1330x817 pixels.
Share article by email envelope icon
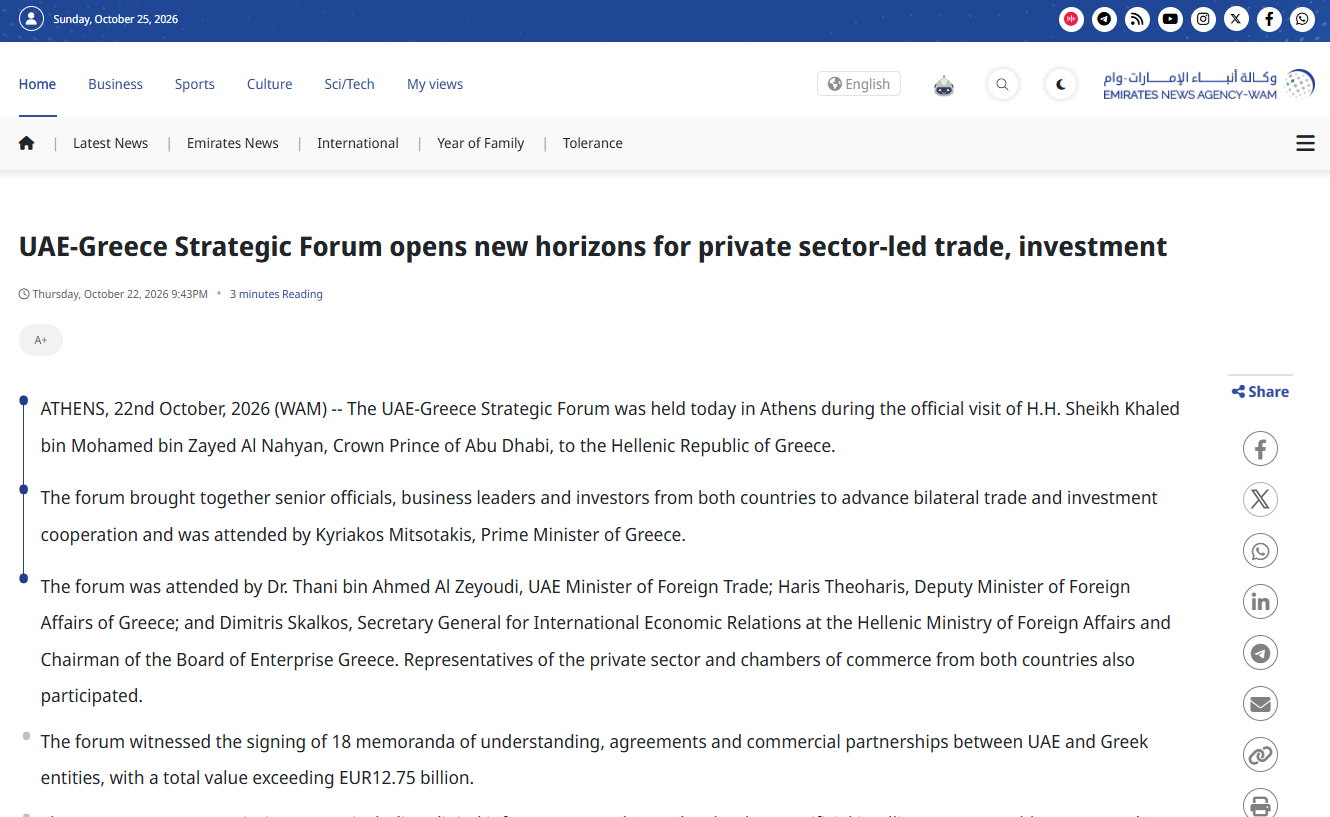click(x=1260, y=704)
